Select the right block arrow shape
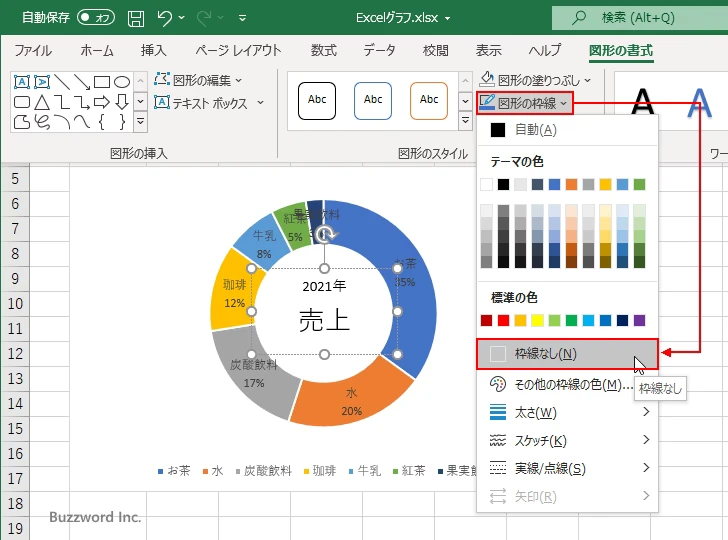The image size is (728, 540). 102,102
